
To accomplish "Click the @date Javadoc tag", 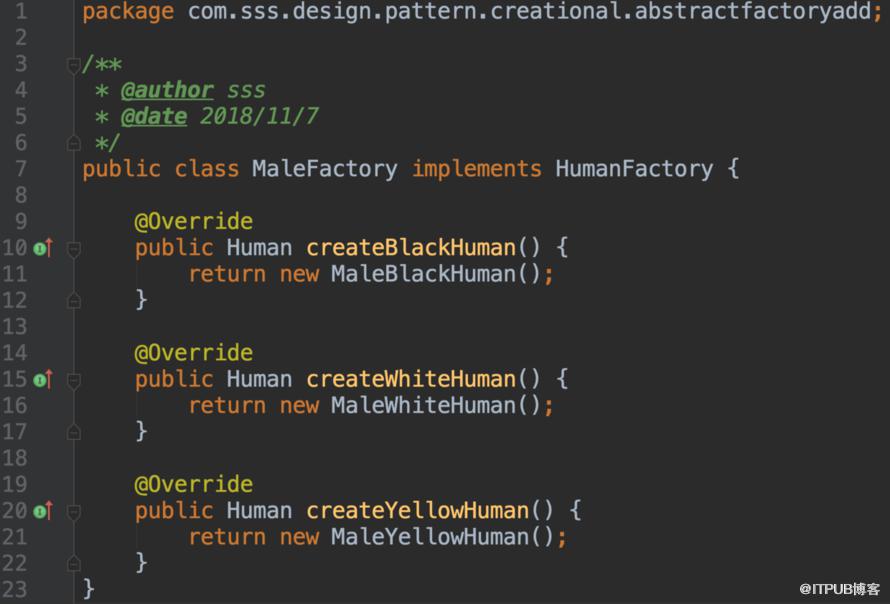I will tap(154, 116).
